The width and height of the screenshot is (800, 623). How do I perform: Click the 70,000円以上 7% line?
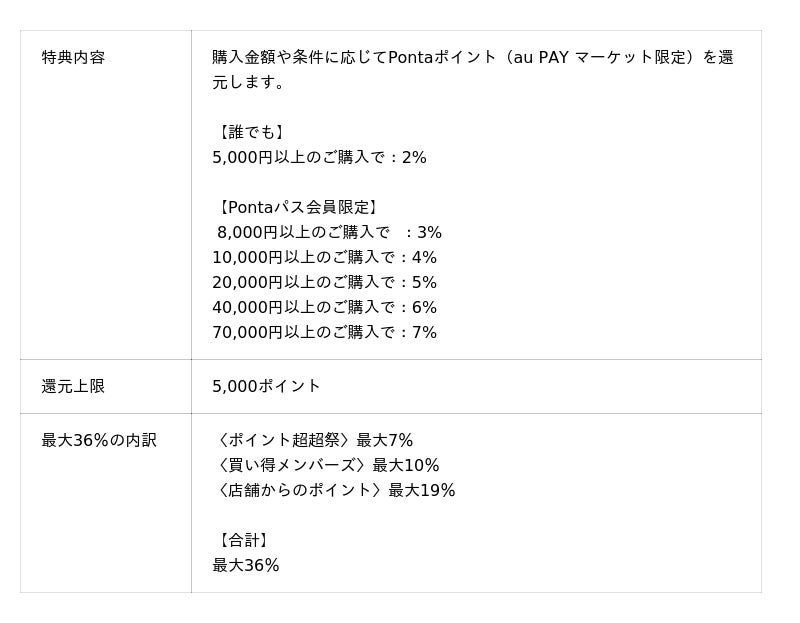point(324,332)
